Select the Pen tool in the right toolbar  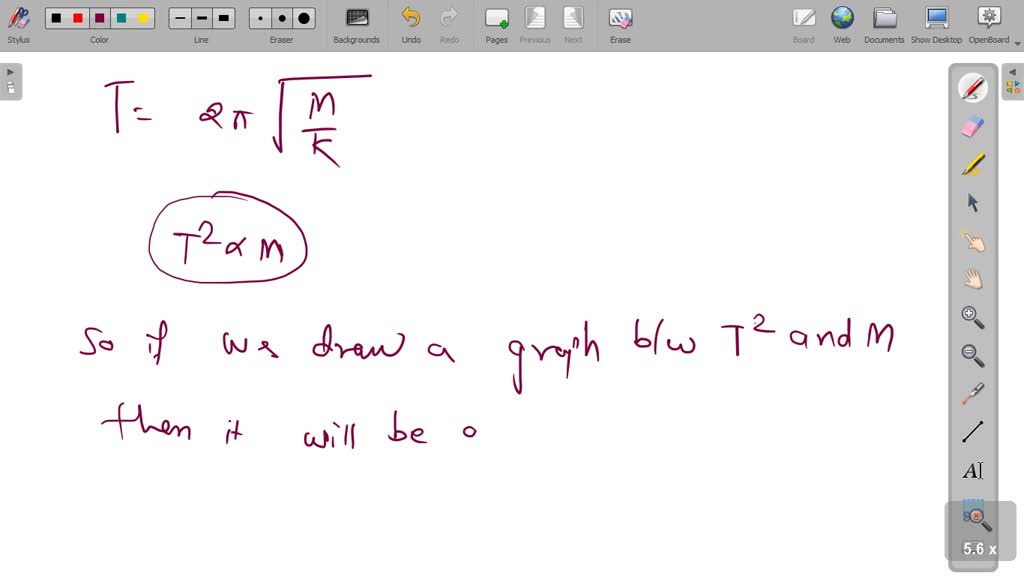(973, 88)
